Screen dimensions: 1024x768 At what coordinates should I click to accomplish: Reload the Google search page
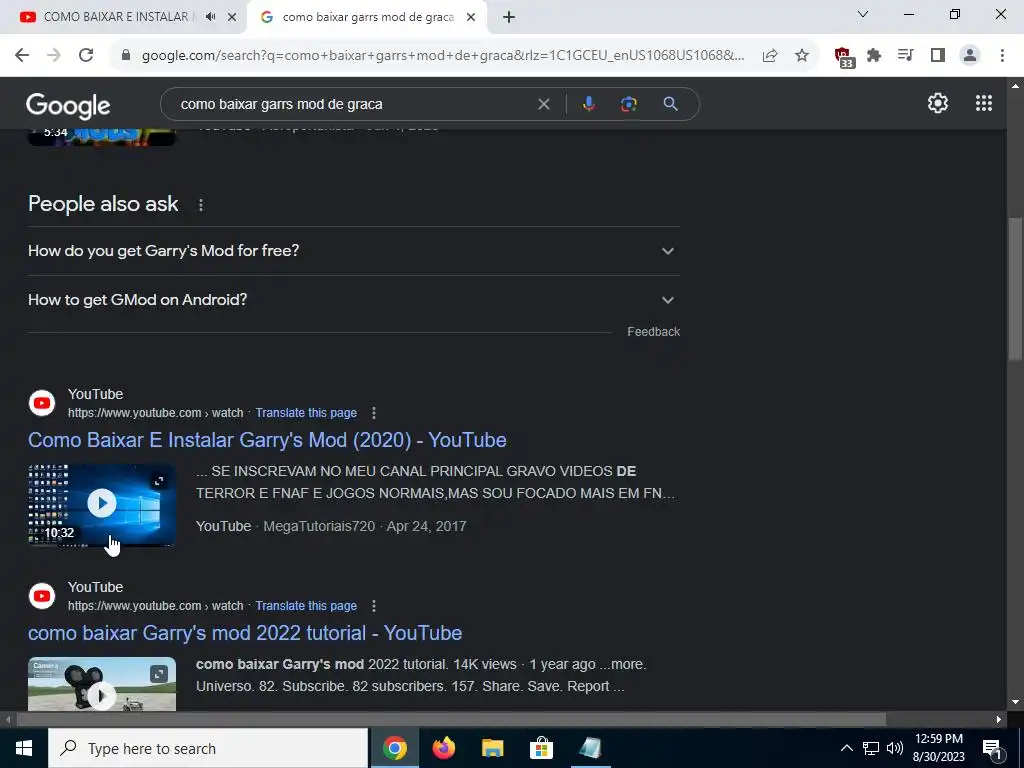pos(86,55)
